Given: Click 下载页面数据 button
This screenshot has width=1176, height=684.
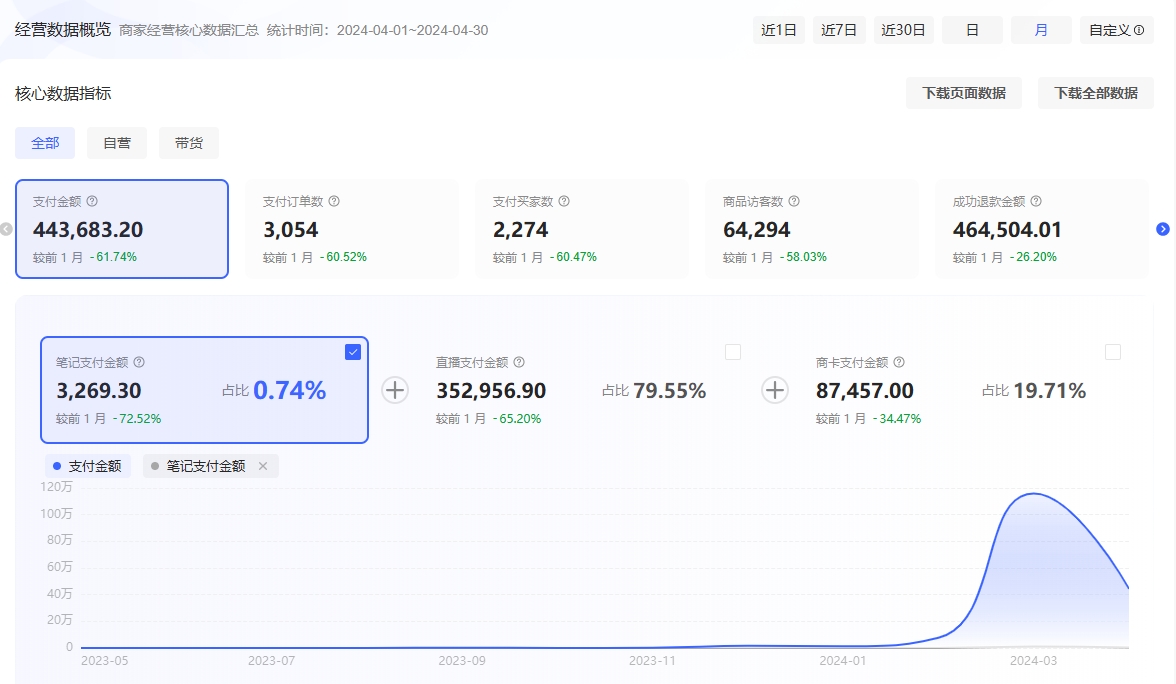Looking at the screenshot, I should tap(964, 93).
